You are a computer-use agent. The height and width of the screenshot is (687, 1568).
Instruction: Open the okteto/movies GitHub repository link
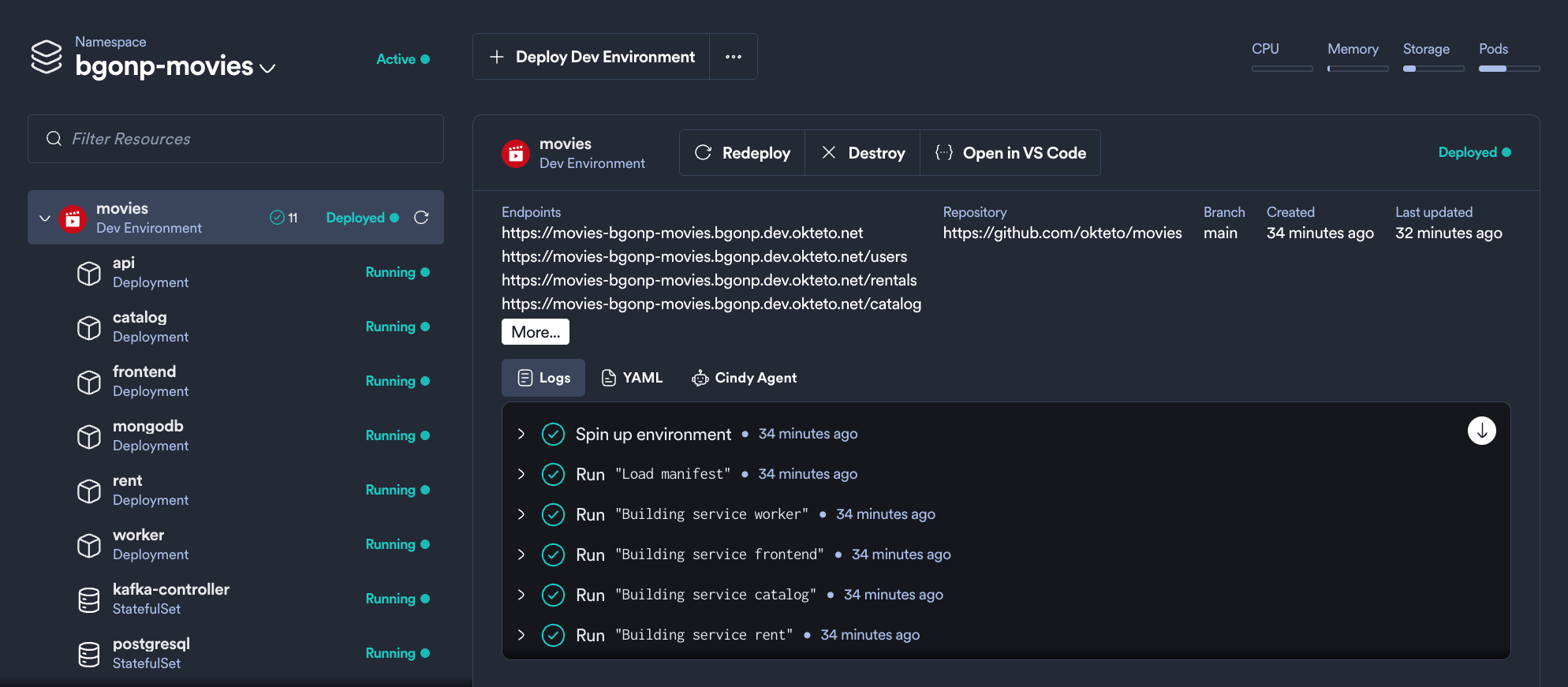coord(1062,233)
